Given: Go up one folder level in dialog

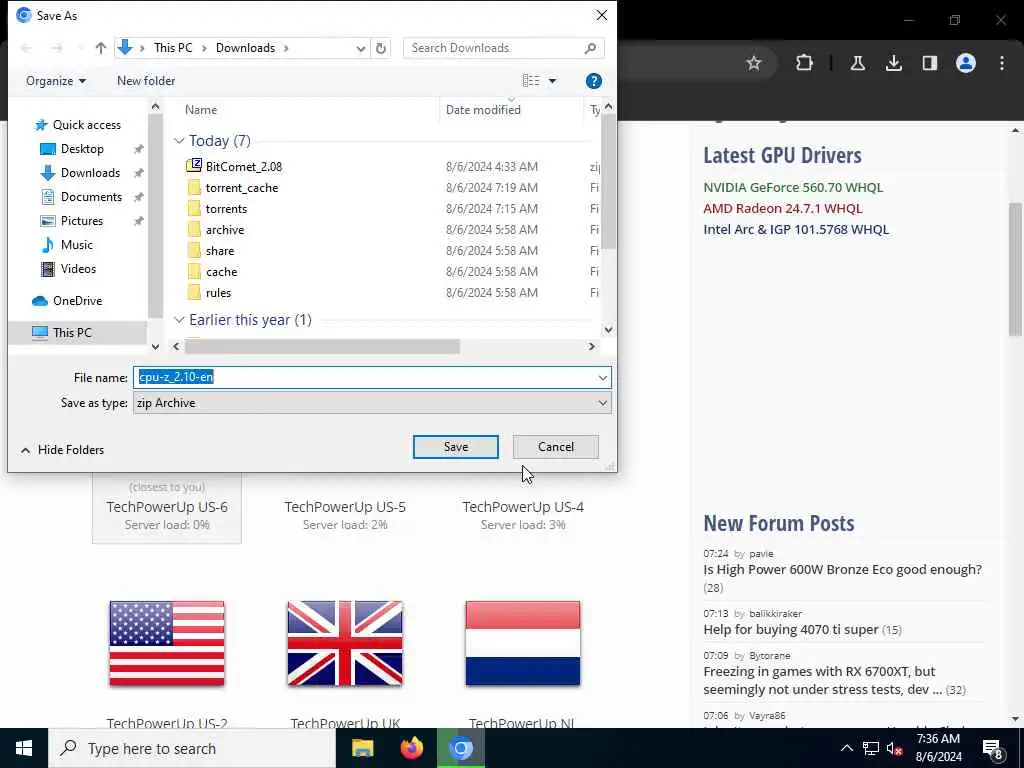Looking at the screenshot, I should coord(101,48).
